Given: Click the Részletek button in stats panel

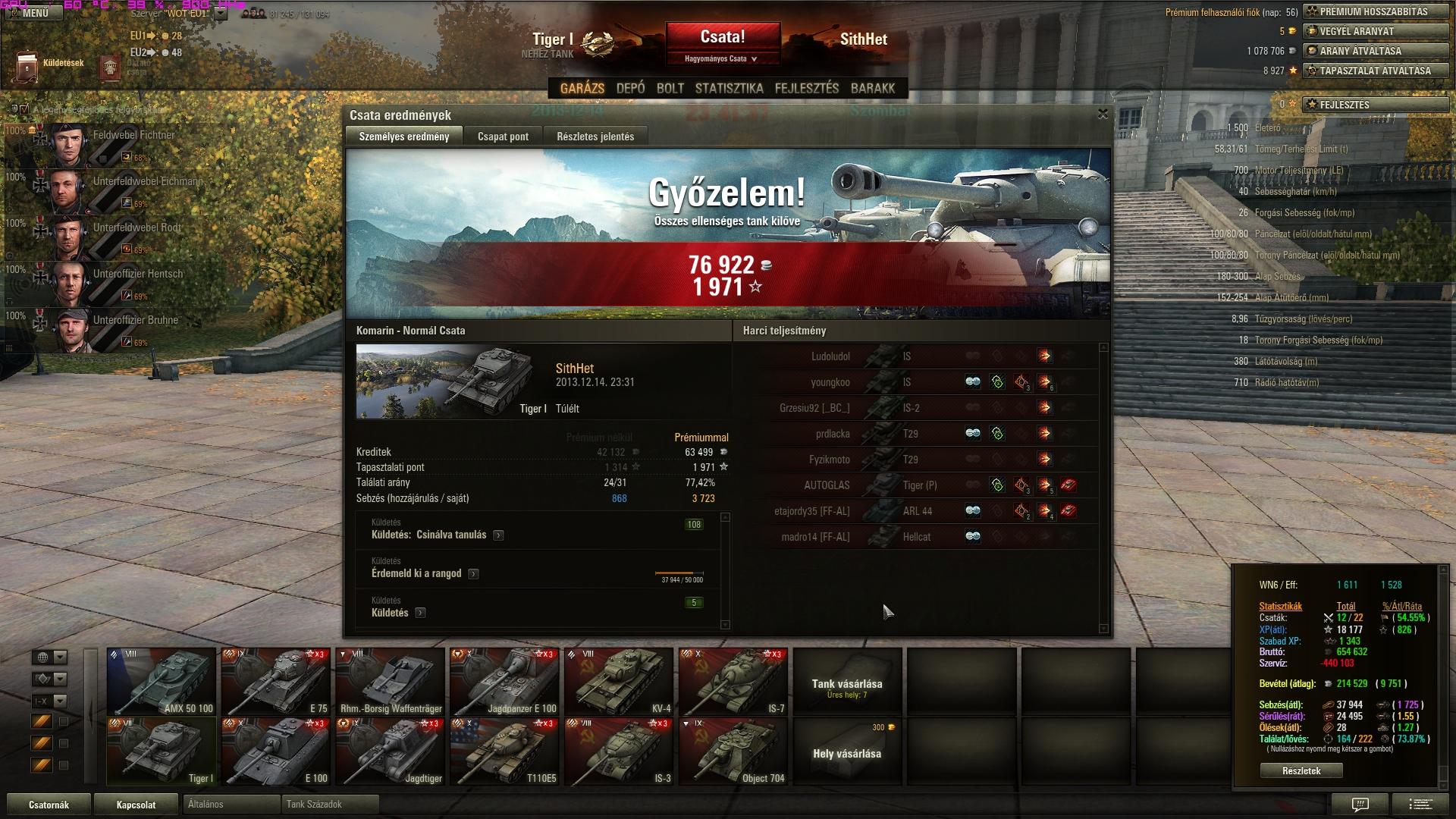Looking at the screenshot, I should coord(1301,770).
